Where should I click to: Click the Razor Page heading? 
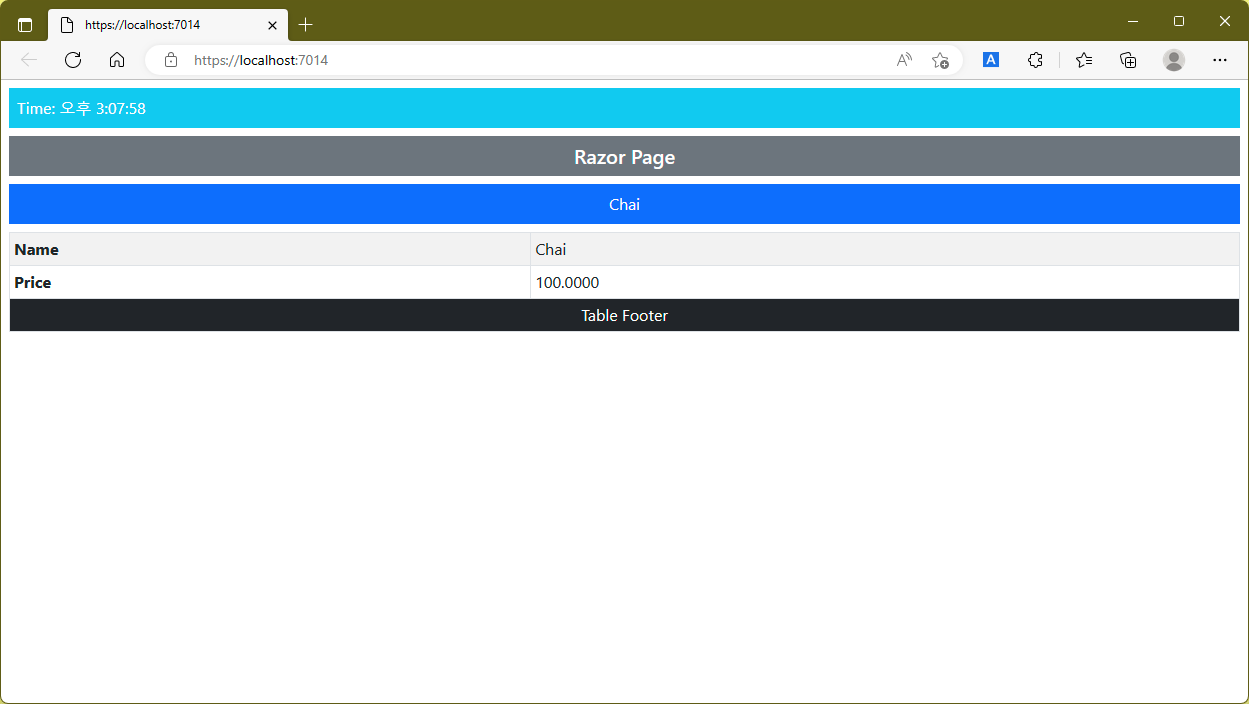624,157
